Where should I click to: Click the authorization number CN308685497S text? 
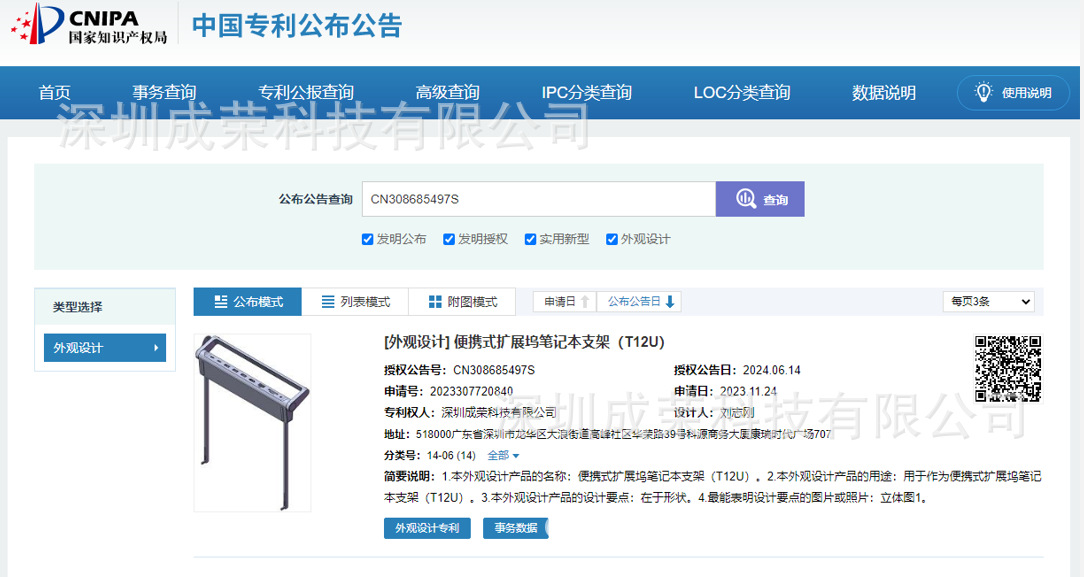click(x=494, y=370)
